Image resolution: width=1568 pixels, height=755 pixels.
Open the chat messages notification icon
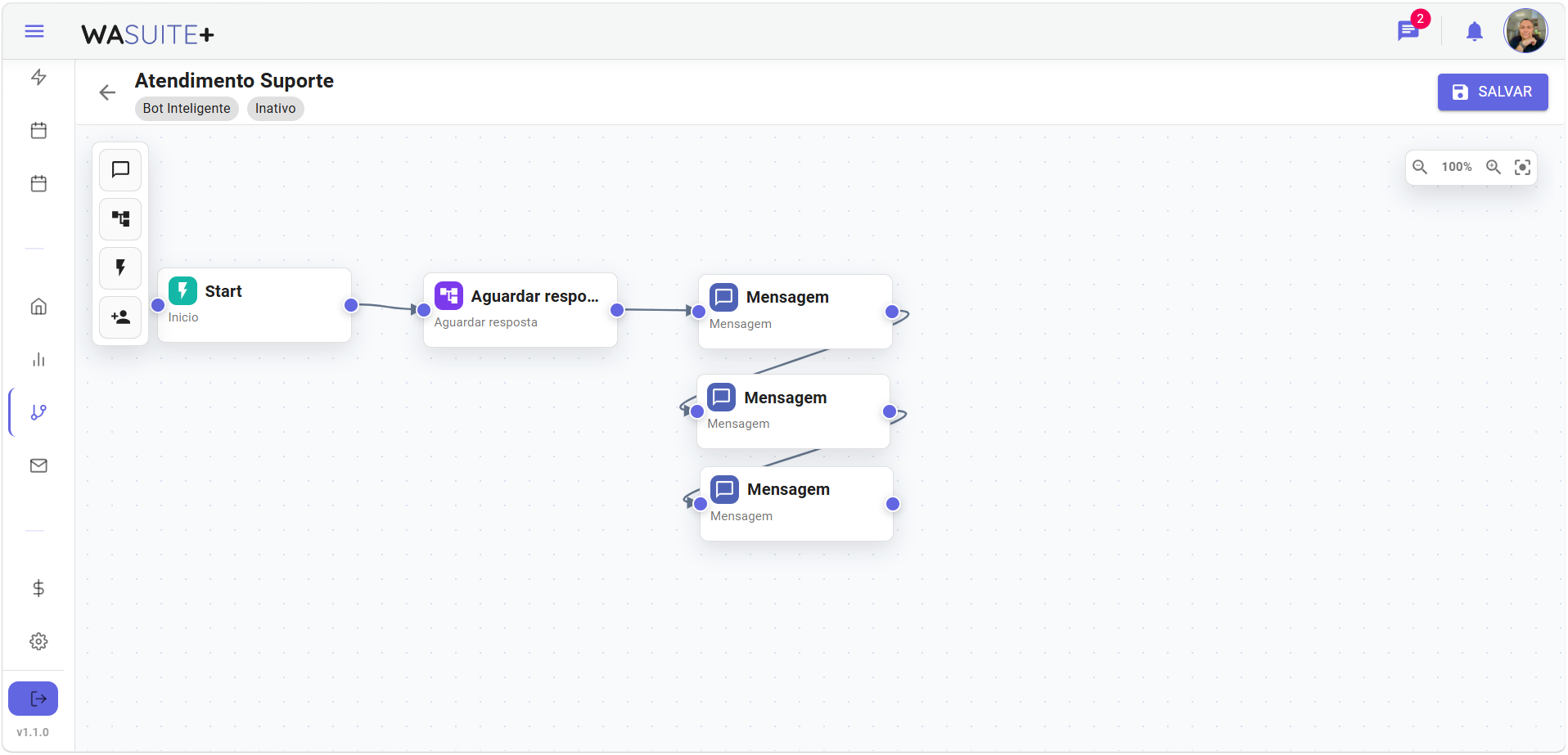[1408, 31]
